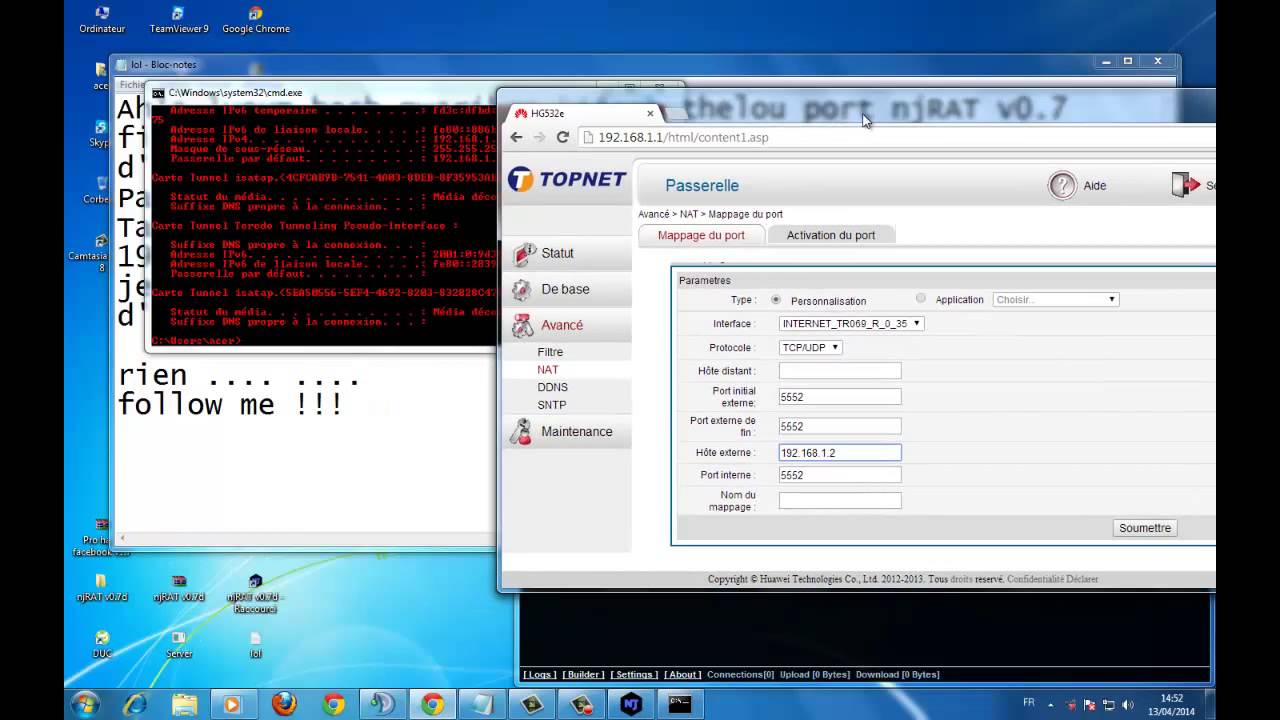Open the lol file desktop icon
This screenshot has width=1280, height=720.
click(256, 645)
